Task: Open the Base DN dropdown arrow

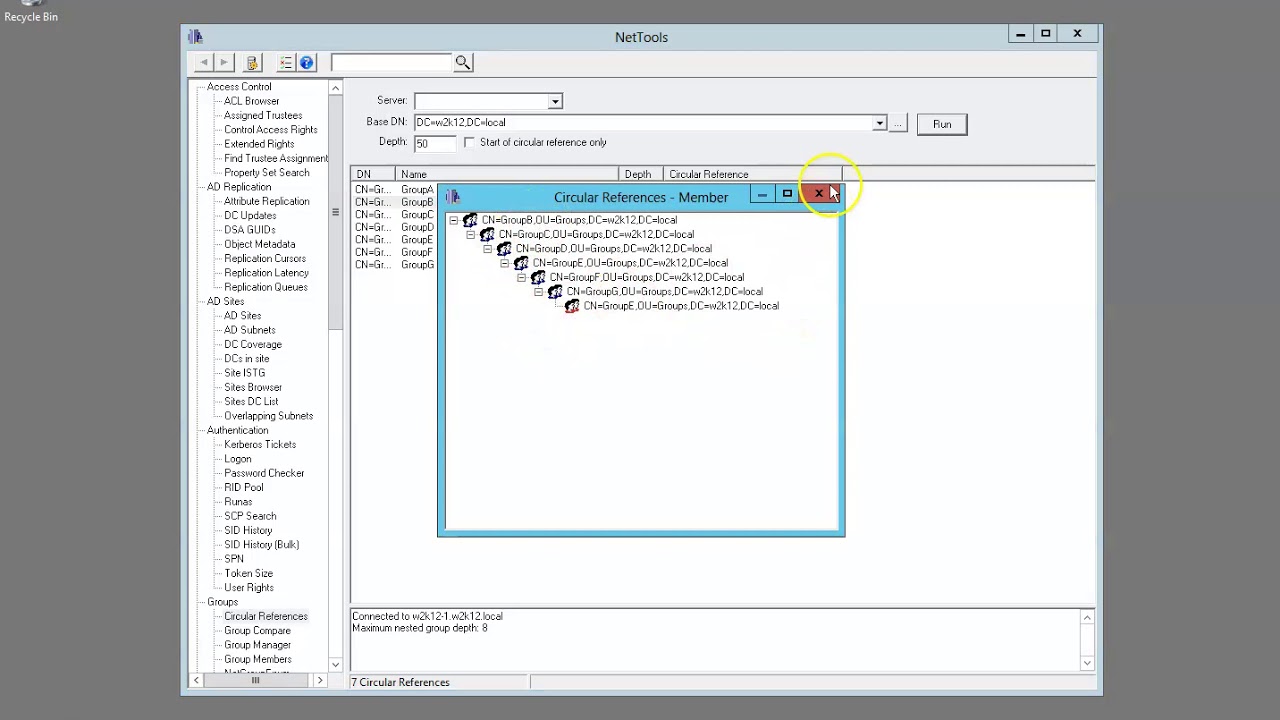Action: coord(879,123)
